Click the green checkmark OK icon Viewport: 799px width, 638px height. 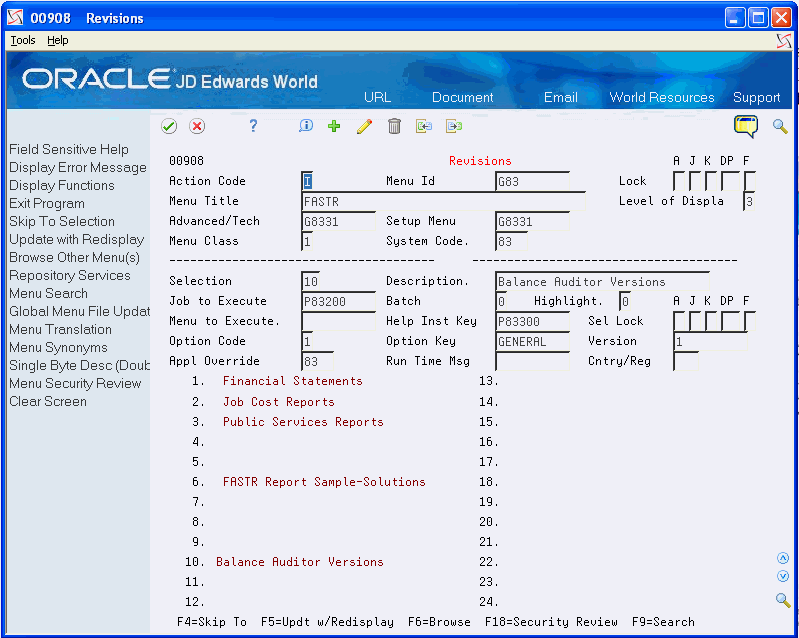tap(169, 126)
